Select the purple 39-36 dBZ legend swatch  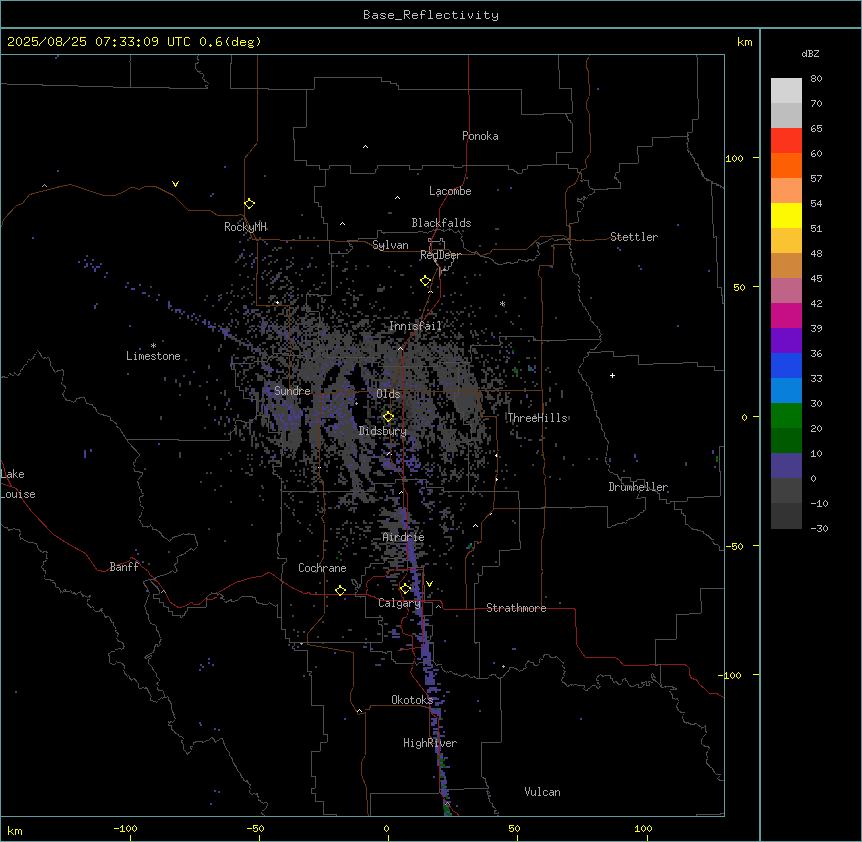coord(786,341)
